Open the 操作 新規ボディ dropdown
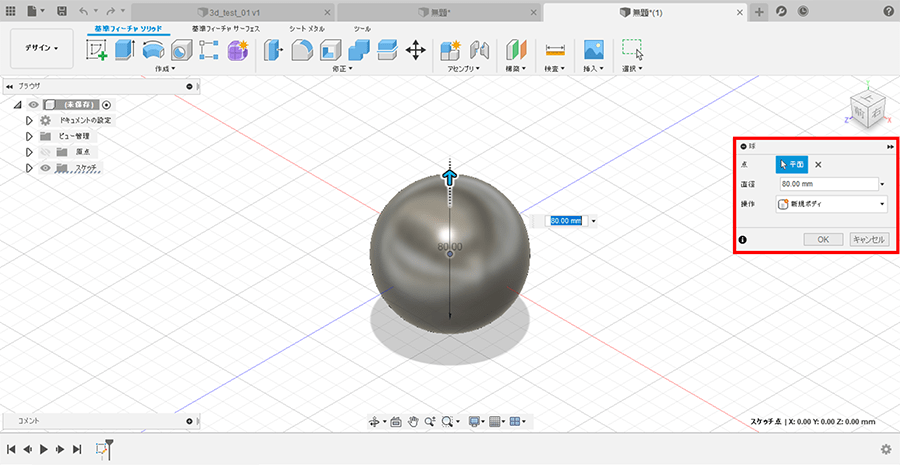 coord(832,203)
